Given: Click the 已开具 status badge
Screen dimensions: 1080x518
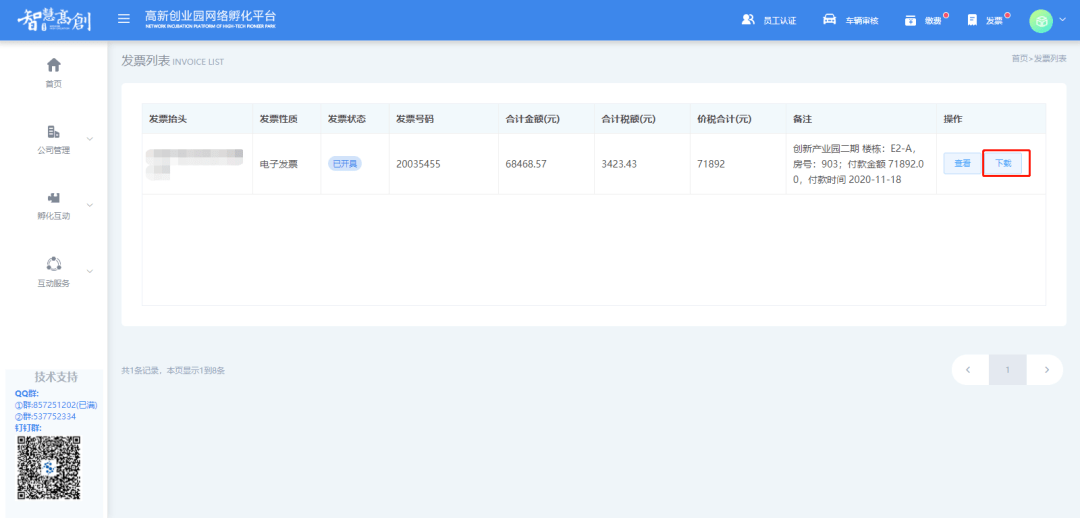Looking at the screenshot, I should pos(344,164).
